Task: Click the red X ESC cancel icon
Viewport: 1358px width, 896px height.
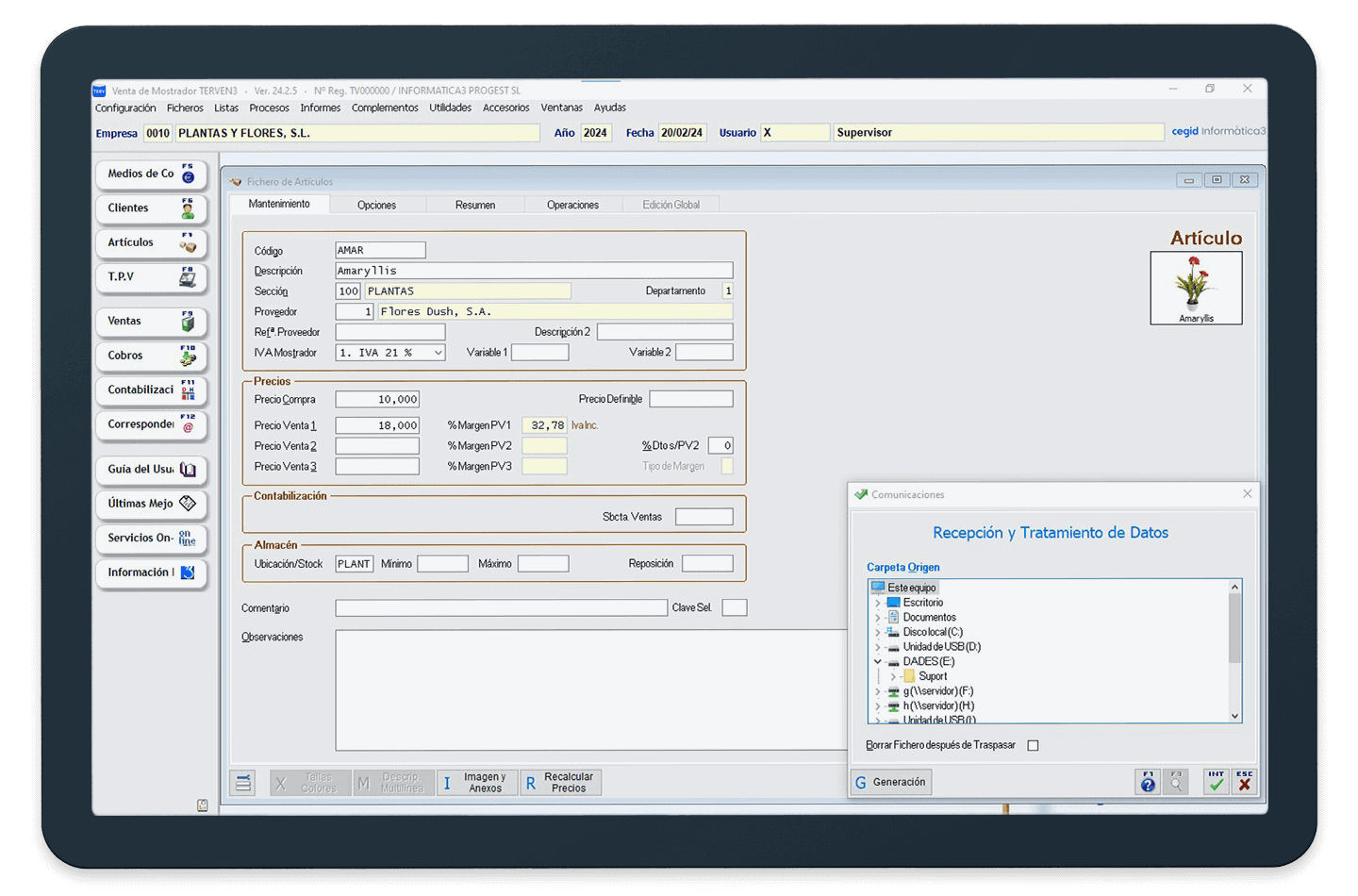Action: pyautogui.click(x=1245, y=782)
